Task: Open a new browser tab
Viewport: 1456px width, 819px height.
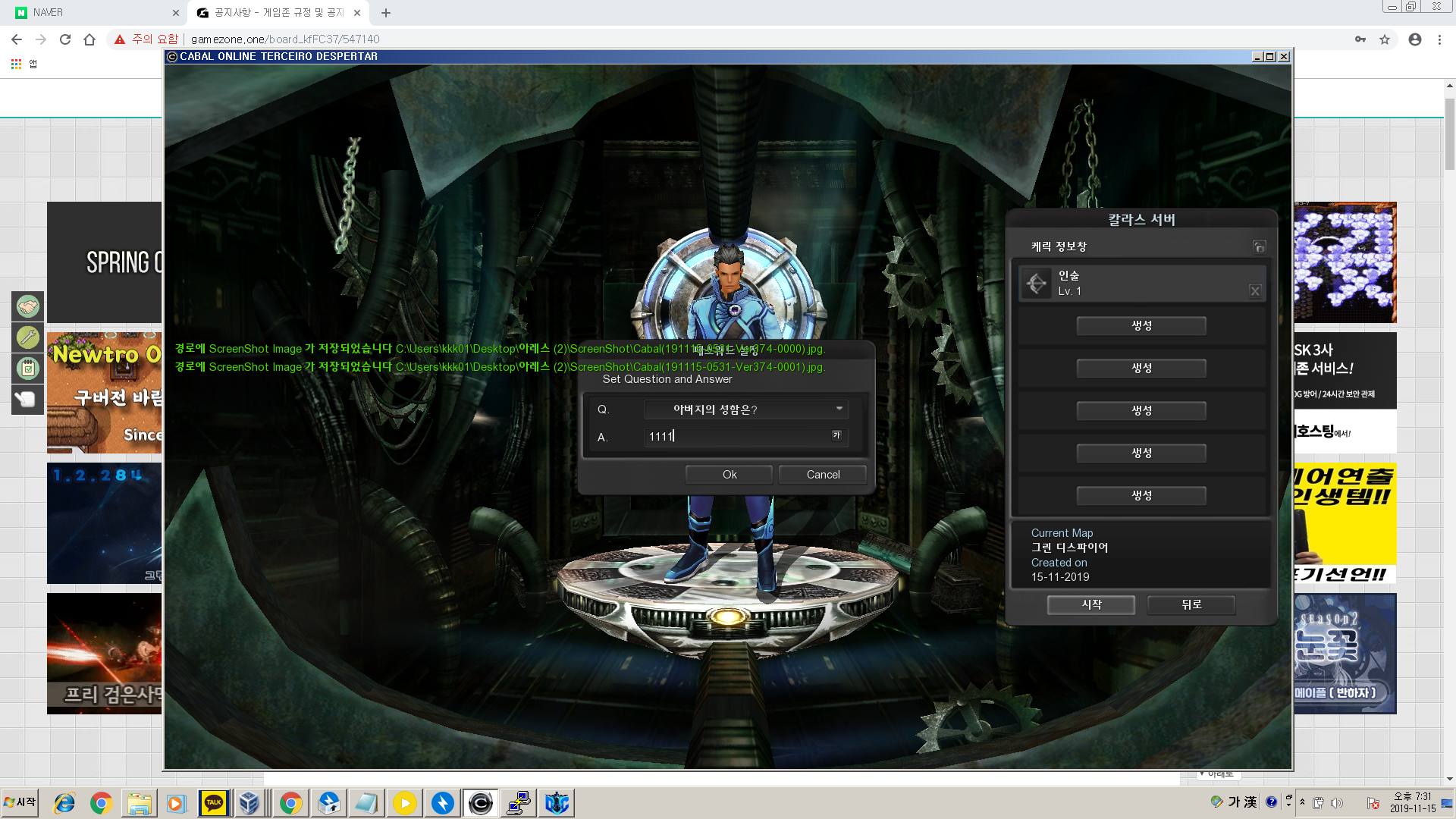Action: pos(386,12)
